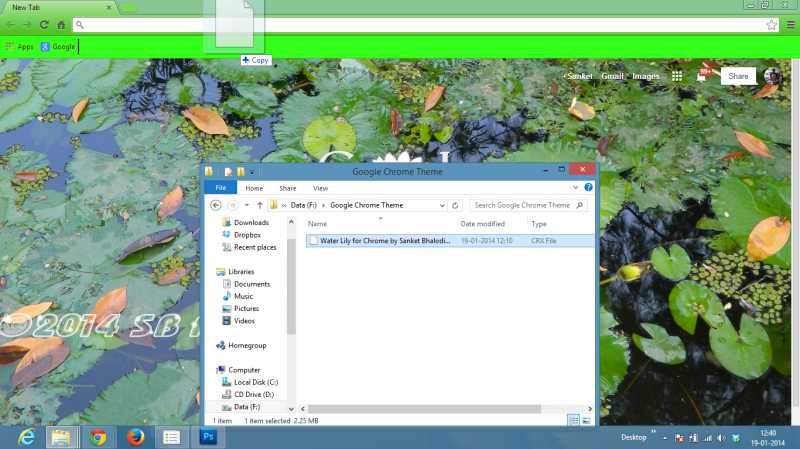The width and height of the screenshot is (800, 449).
Task: Open +Sanket Google profile link
Action: tap(578, 76)
